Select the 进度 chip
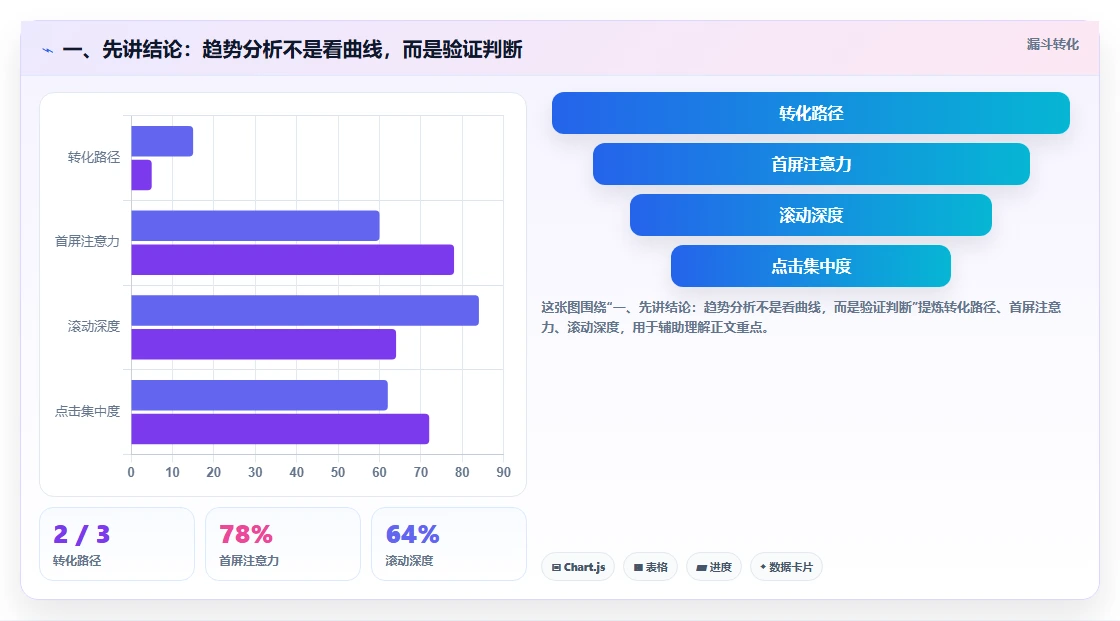Viewport: 1120px width, 621px height. point(714,567)
